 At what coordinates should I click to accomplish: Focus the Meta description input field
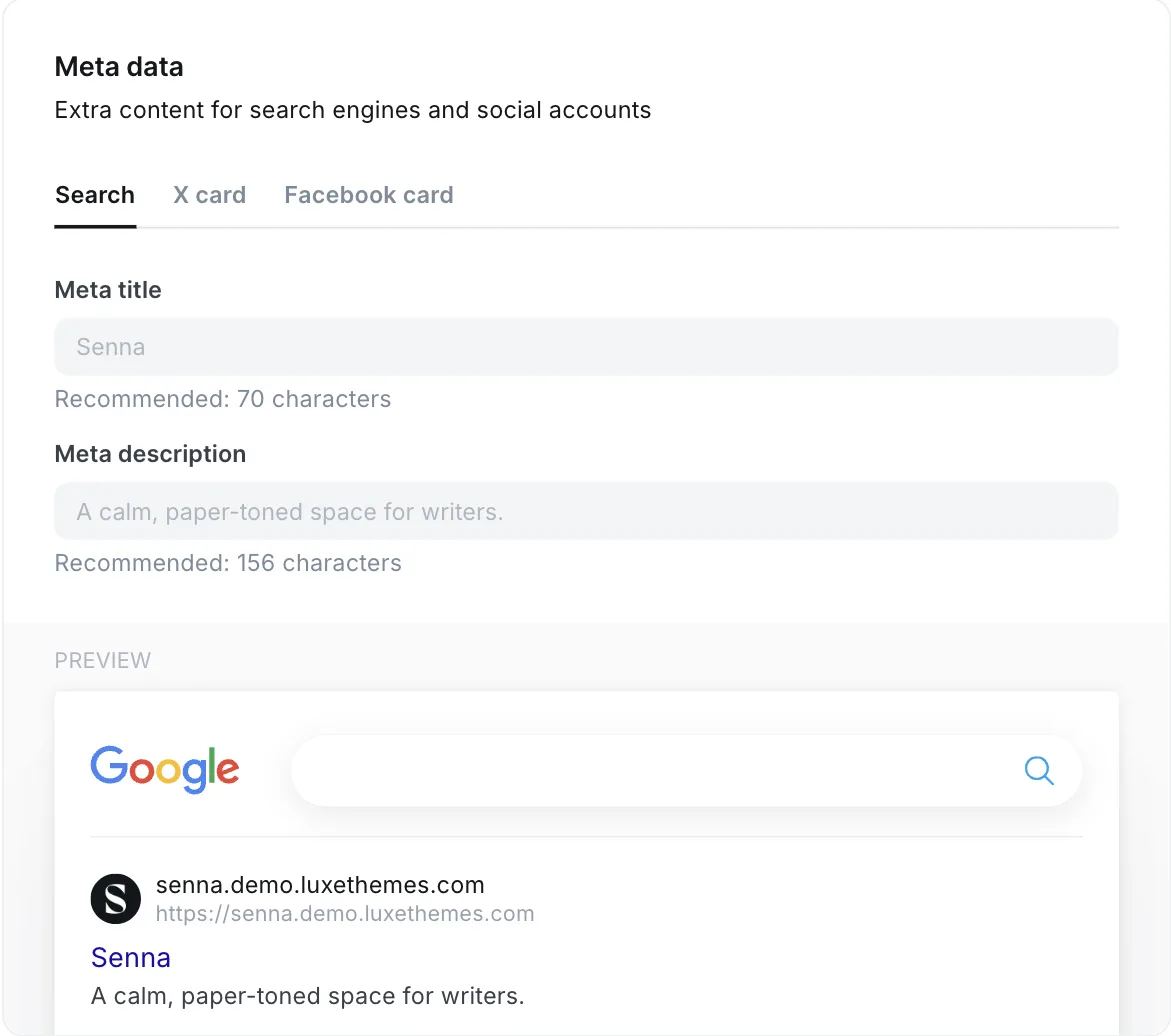tap(586, 511)
